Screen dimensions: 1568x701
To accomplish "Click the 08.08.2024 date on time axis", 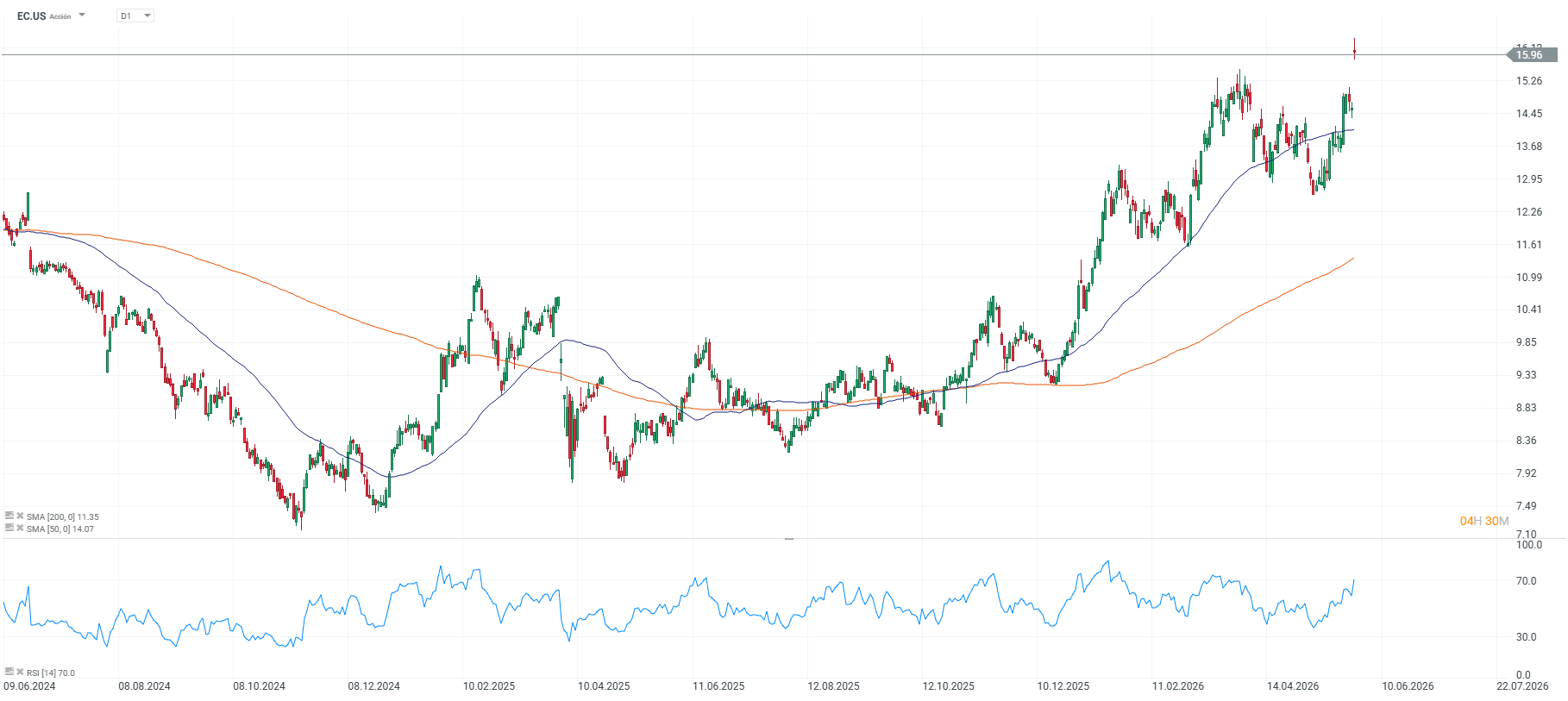I will point(144,686).
